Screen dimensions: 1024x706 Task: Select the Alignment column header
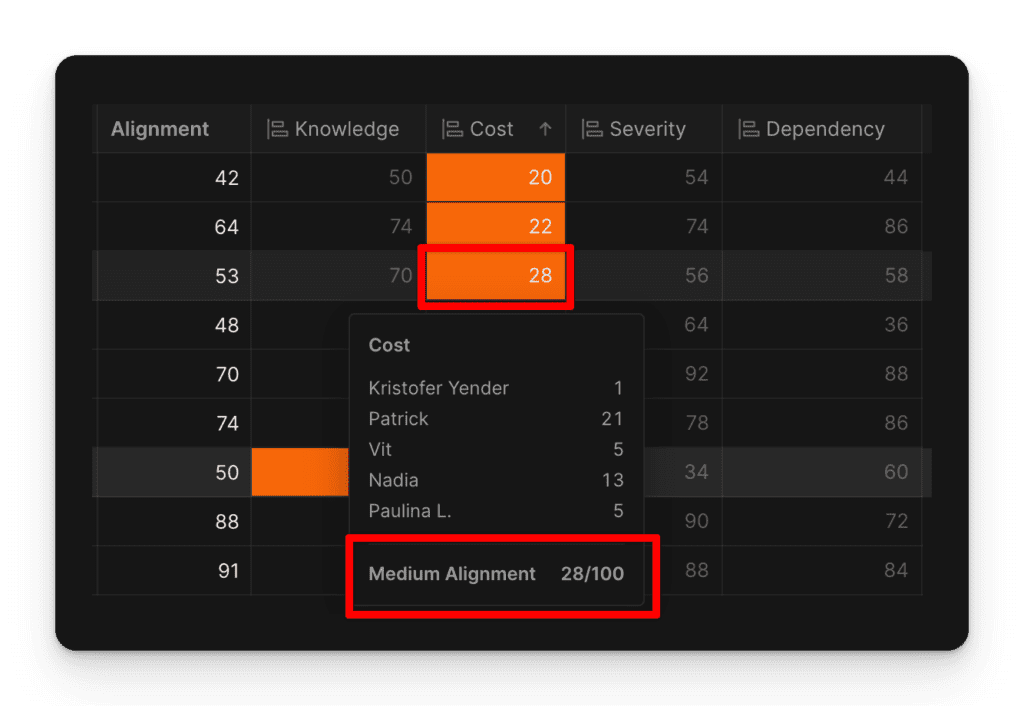[160, 129]
